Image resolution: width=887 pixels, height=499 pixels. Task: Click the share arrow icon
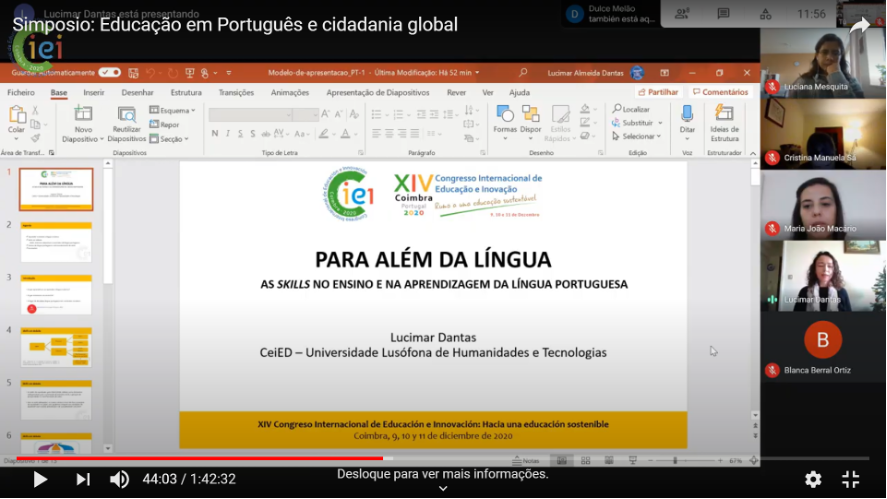pyautogui.click(x=859, y=25)
